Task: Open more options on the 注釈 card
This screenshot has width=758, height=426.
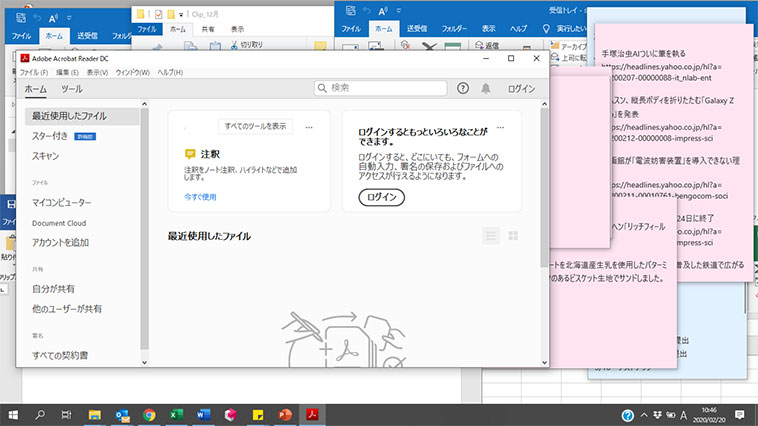Action: [309, 128]
